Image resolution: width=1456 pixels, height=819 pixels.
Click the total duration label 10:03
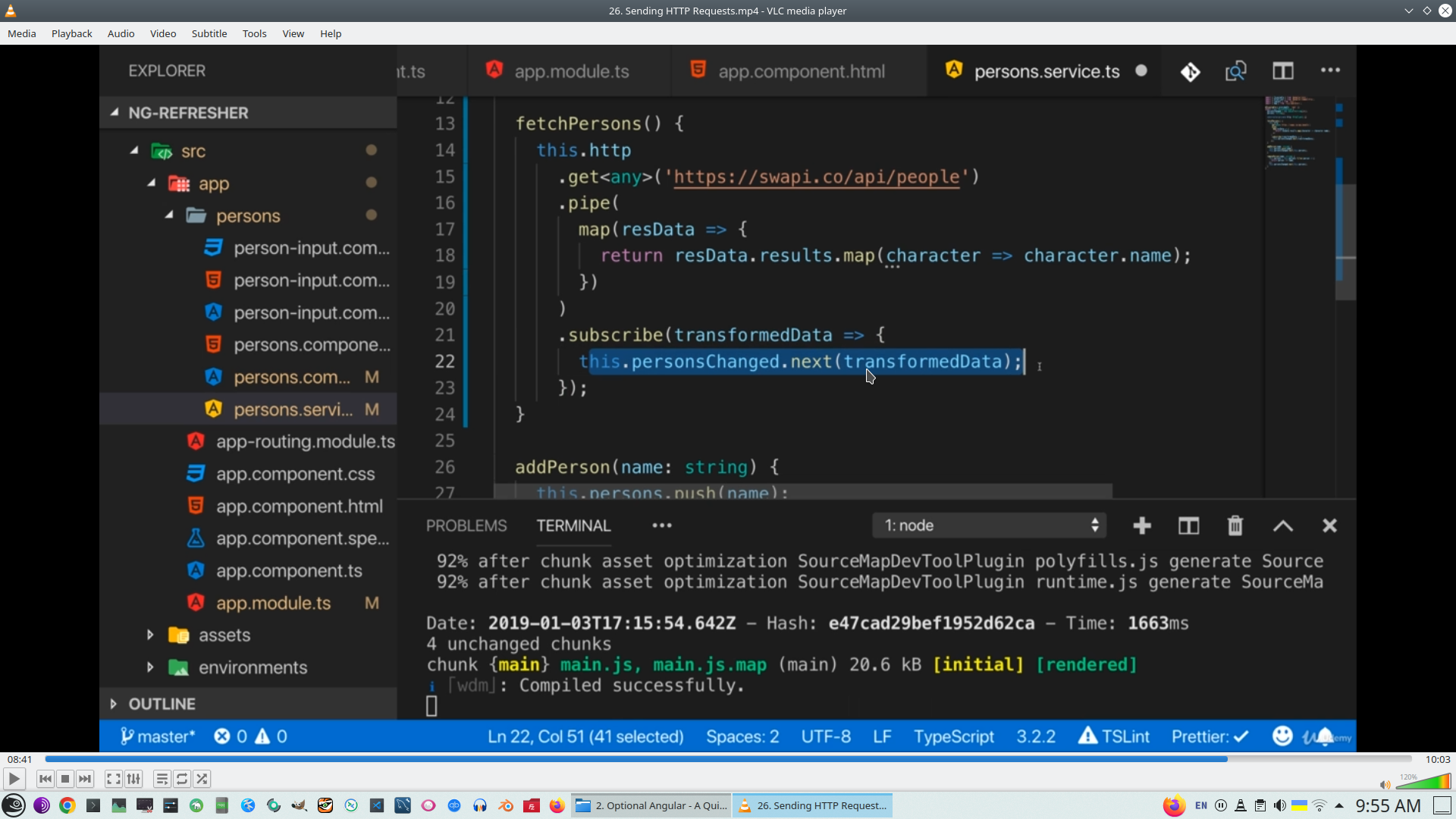tap(1437, 759)
